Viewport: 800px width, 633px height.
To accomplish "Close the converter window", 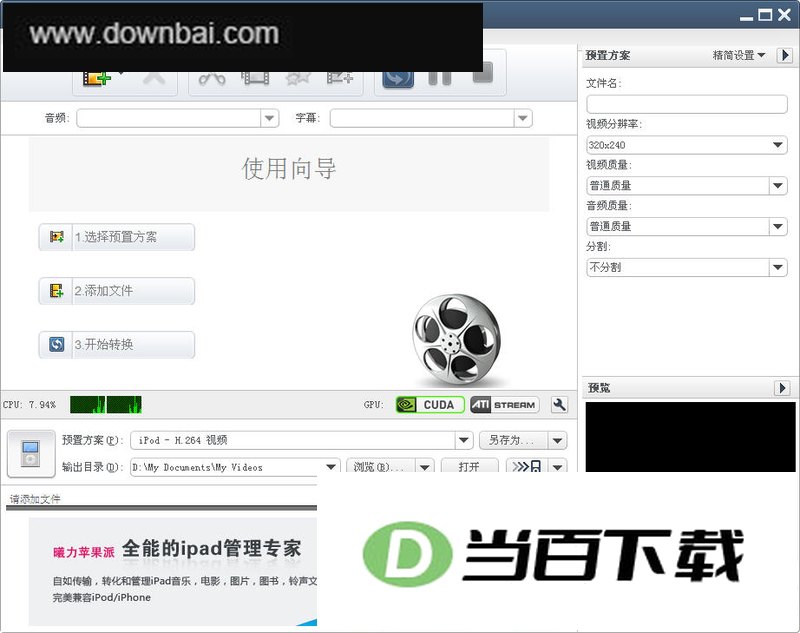I will coord(785,15).
